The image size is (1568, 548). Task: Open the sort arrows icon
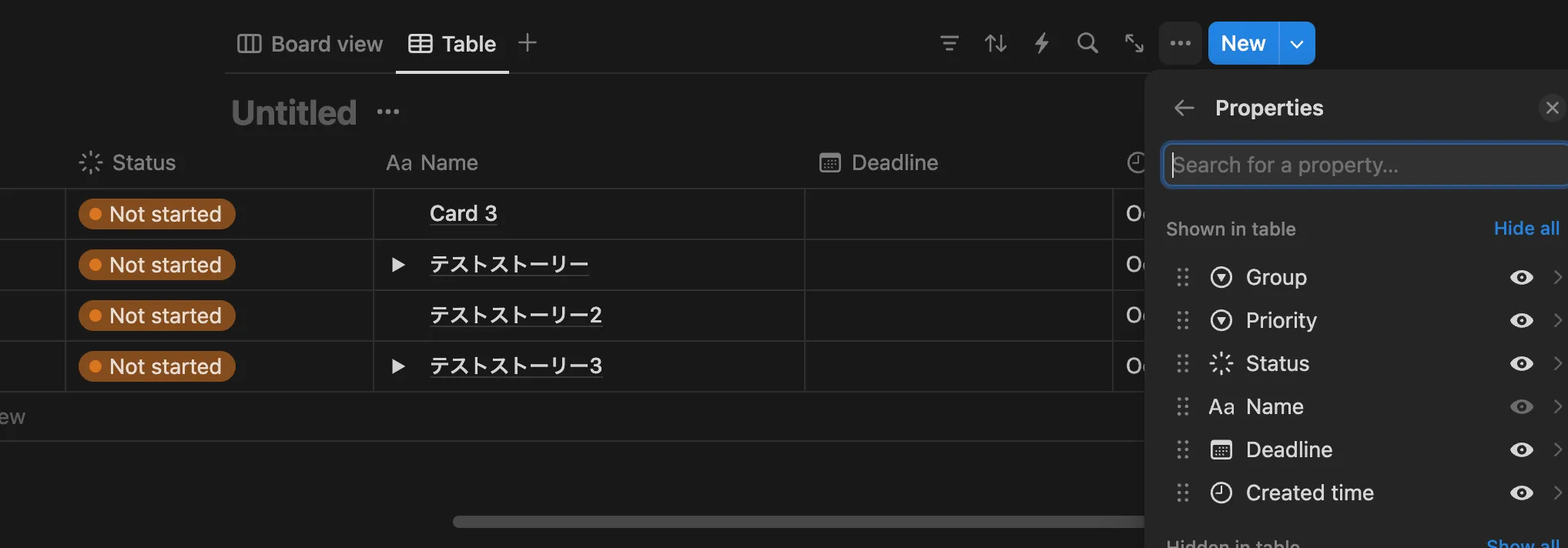point(995,43)
